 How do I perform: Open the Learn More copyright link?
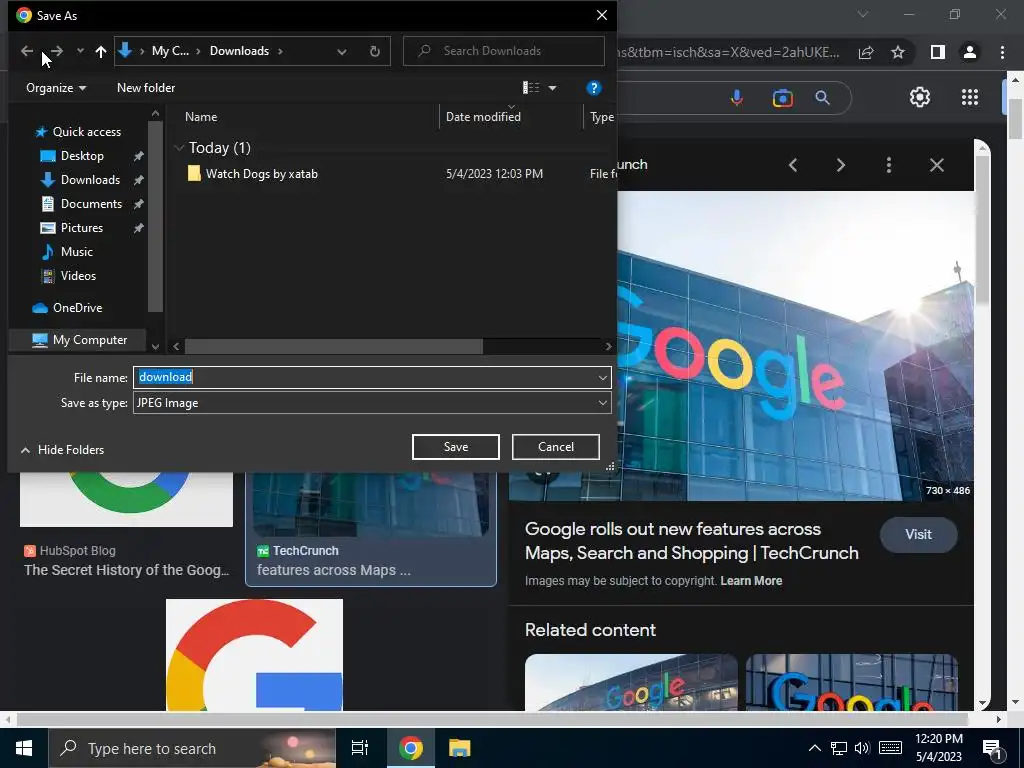pos(751,581)
